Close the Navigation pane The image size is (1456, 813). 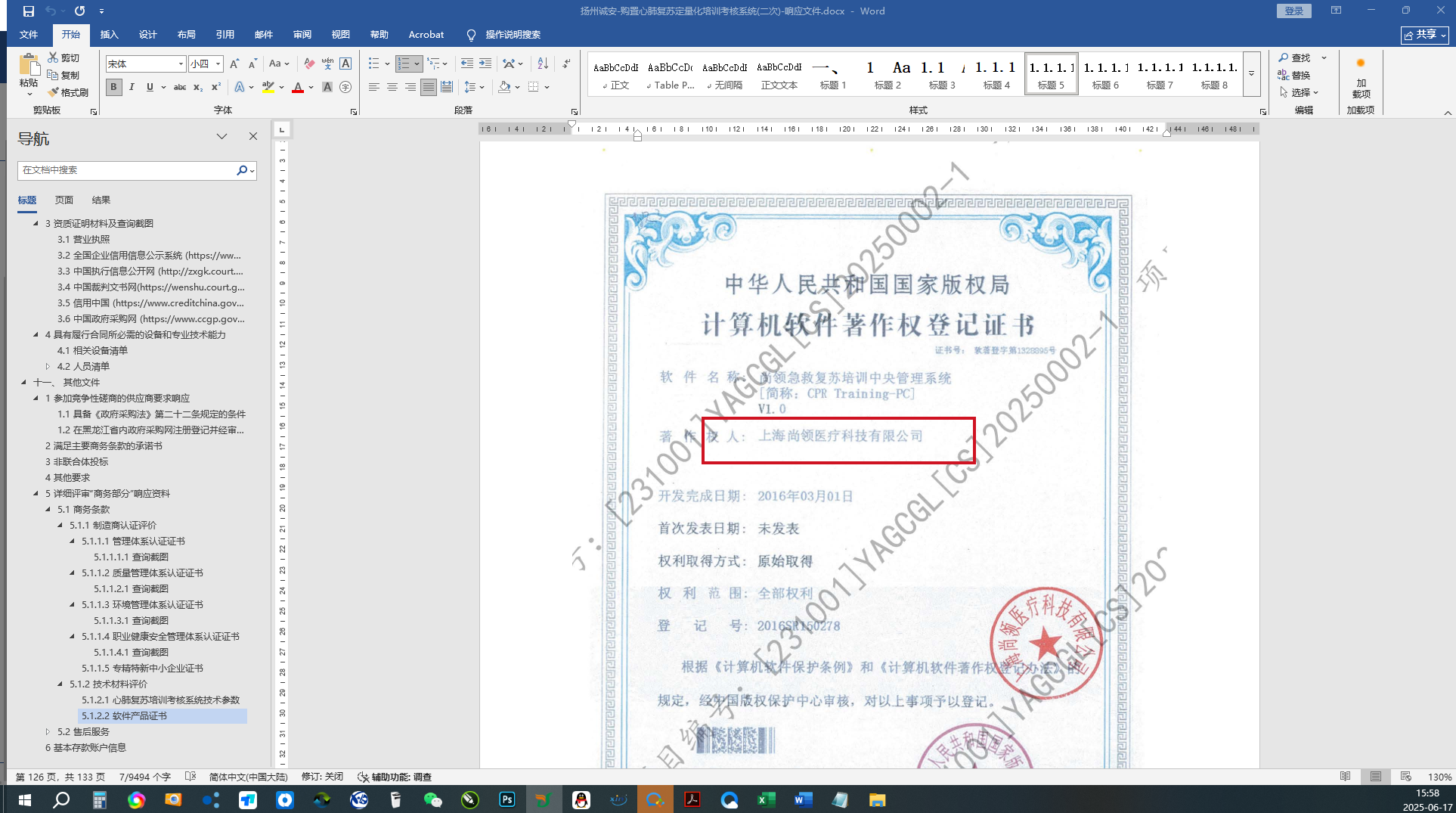(x=253, y=136)
